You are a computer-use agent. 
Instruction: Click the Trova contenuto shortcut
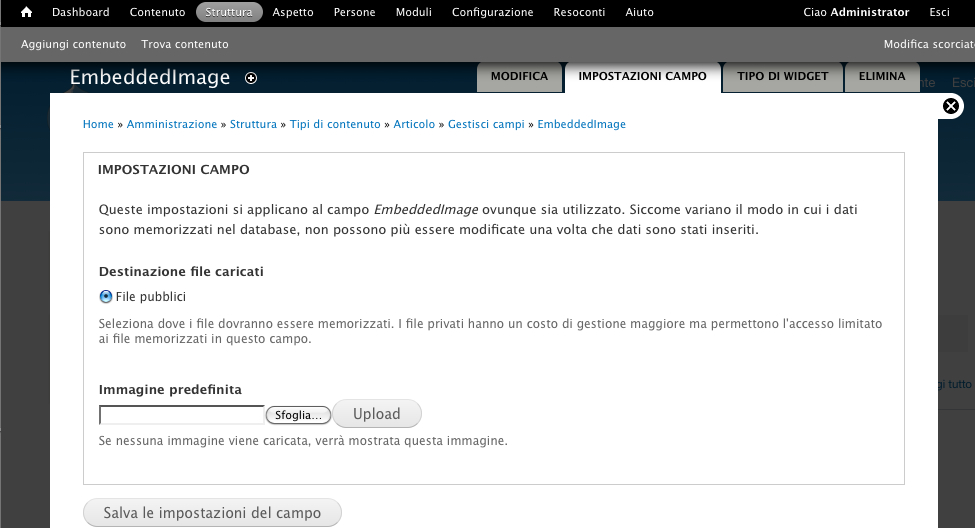coord(185,44)
